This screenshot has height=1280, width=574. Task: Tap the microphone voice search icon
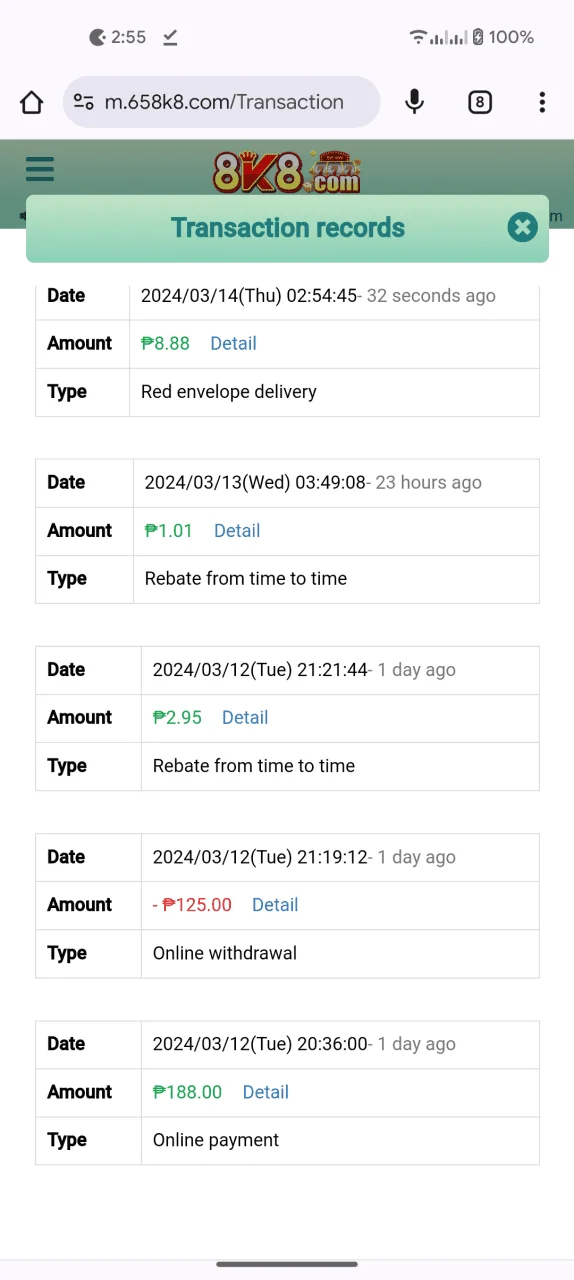(414, 102)
